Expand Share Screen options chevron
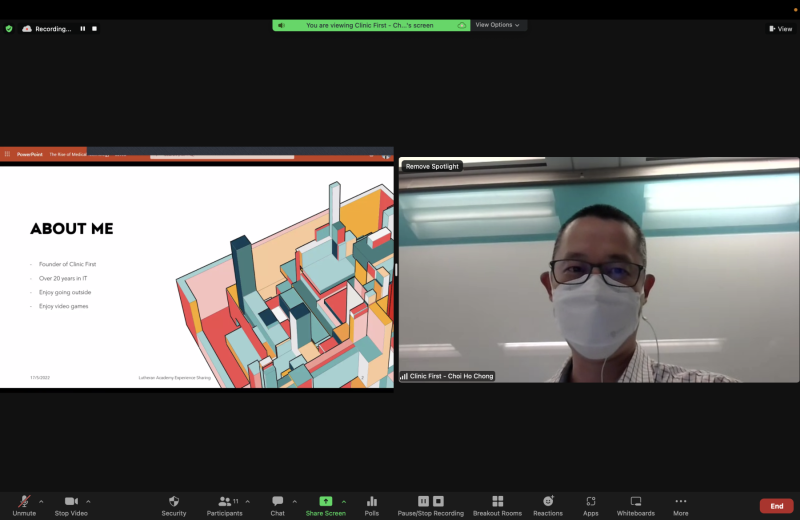Image resolution: width=800 pixels, height=520 pixels. [344, 502]
